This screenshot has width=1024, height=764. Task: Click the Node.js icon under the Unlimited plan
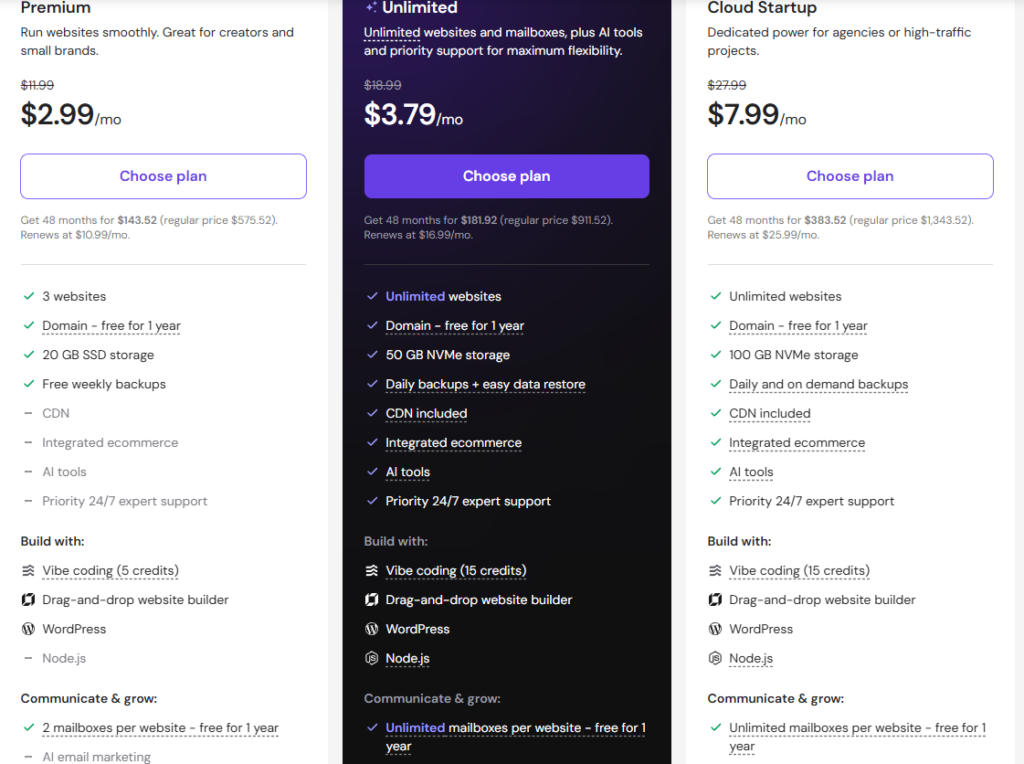(x=372, y=658)
